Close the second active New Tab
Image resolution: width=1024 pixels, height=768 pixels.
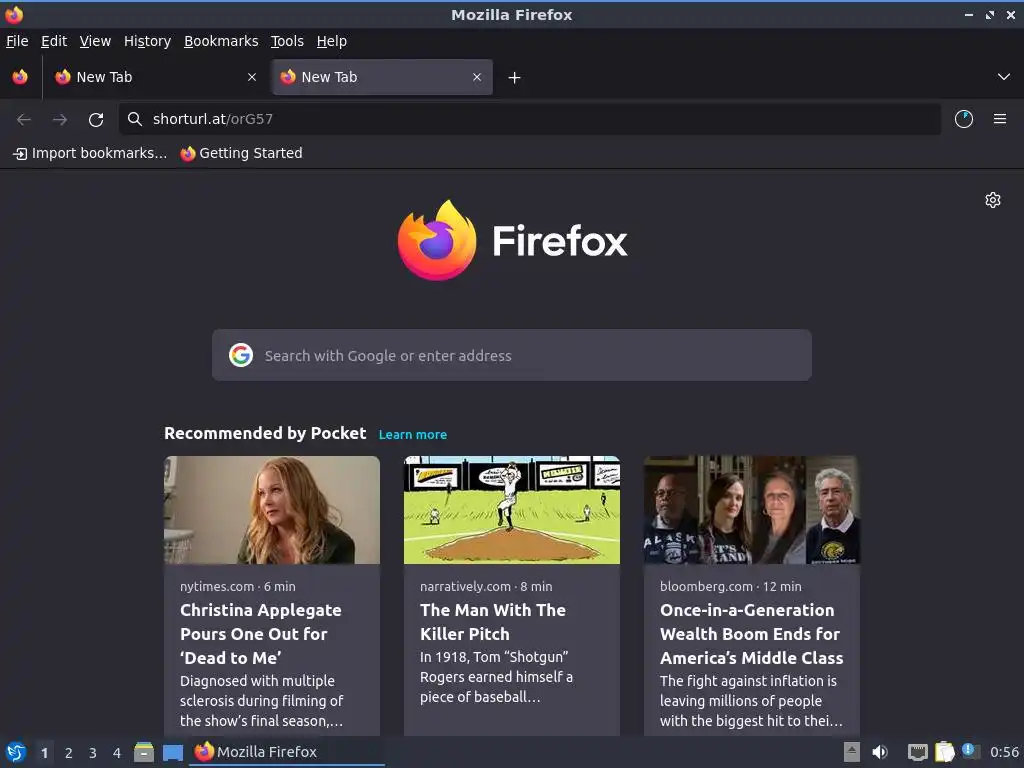point(477,77)
